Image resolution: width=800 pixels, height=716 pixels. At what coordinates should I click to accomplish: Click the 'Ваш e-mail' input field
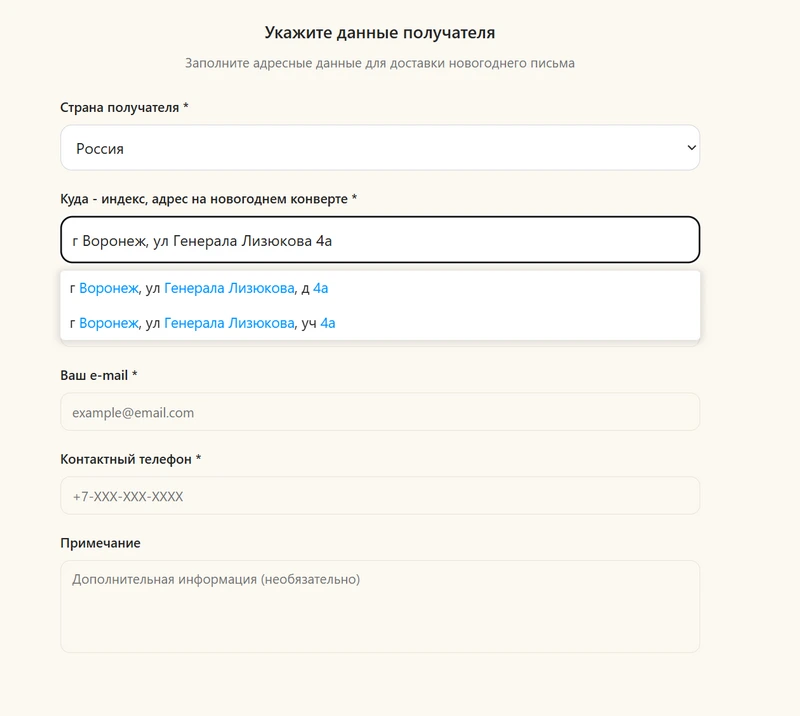click(380, 412)
